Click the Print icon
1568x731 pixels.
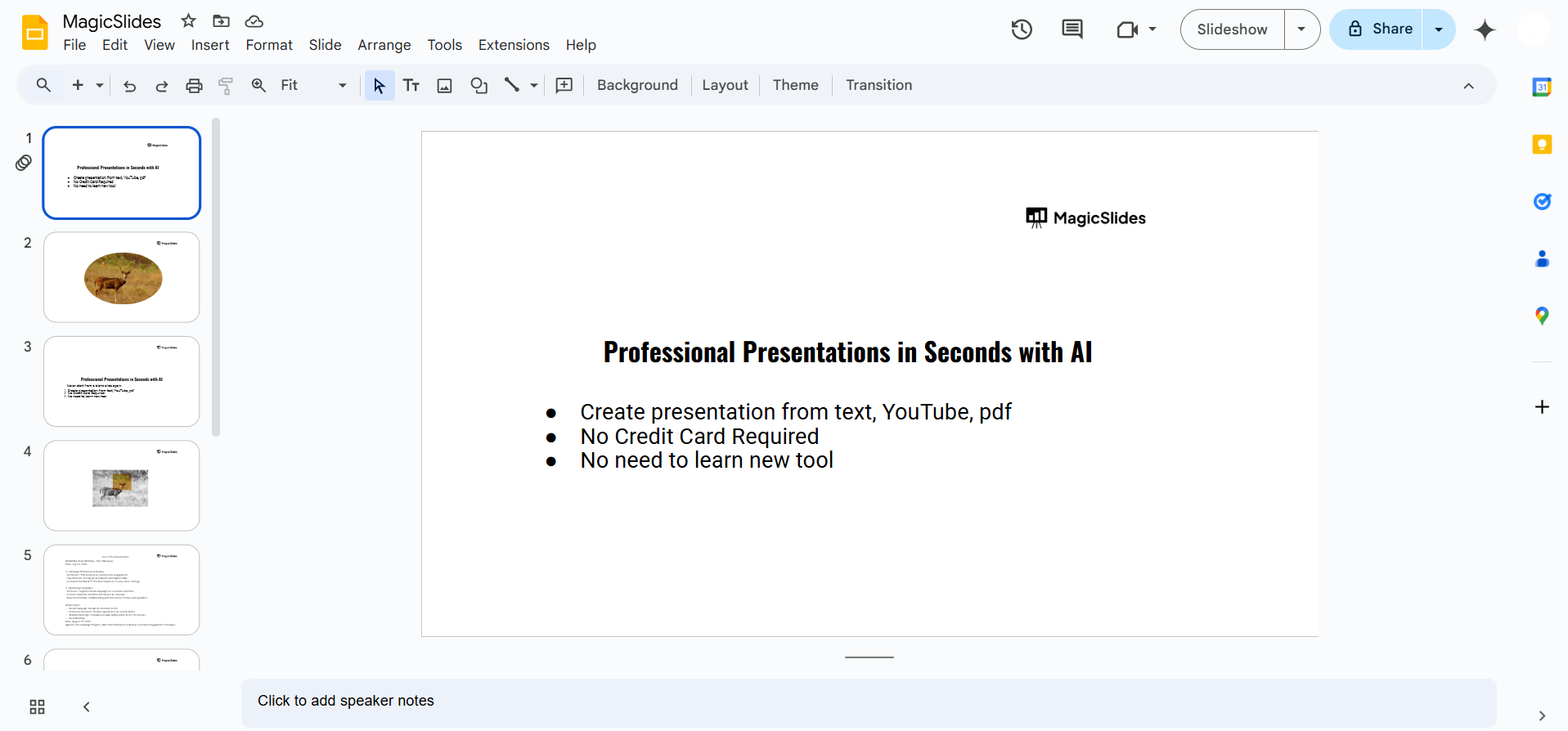point(194,86)
